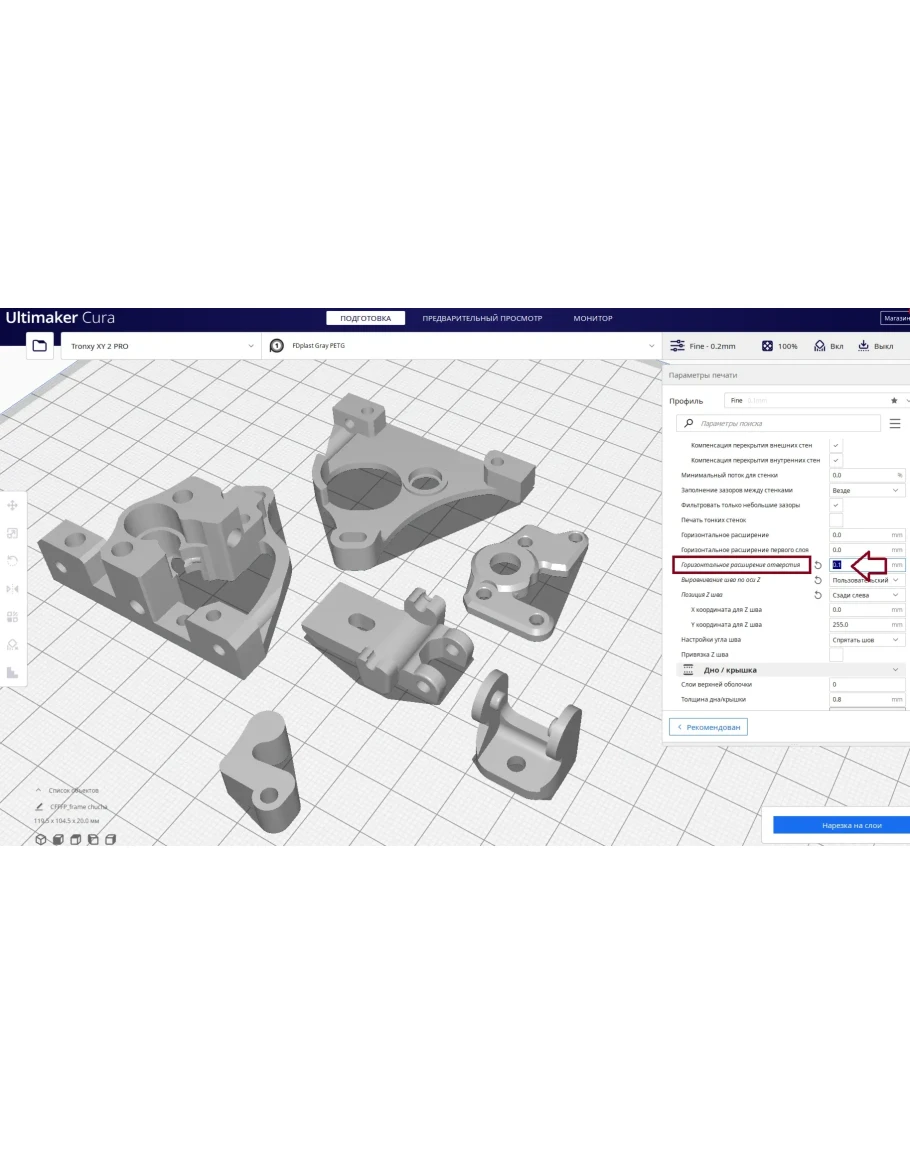The image size is (910, 1155).
Task: Open the Tronxy XY 2 PRO printer dropdown
Action: 160,346
